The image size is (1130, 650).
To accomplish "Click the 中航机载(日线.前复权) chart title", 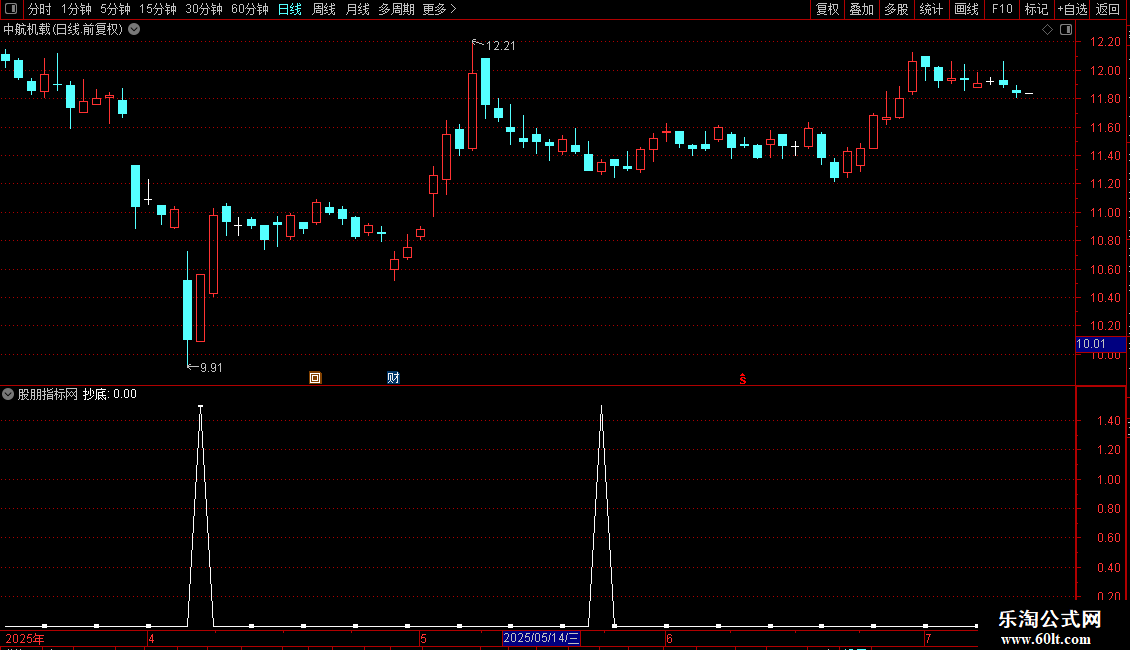I will tap(63, 30).
